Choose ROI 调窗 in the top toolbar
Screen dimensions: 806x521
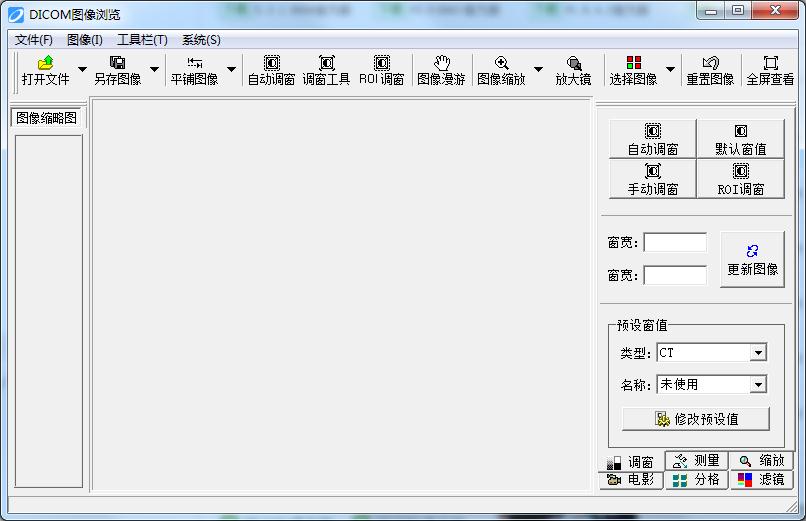pyautogui.click(x=381, y=70)
